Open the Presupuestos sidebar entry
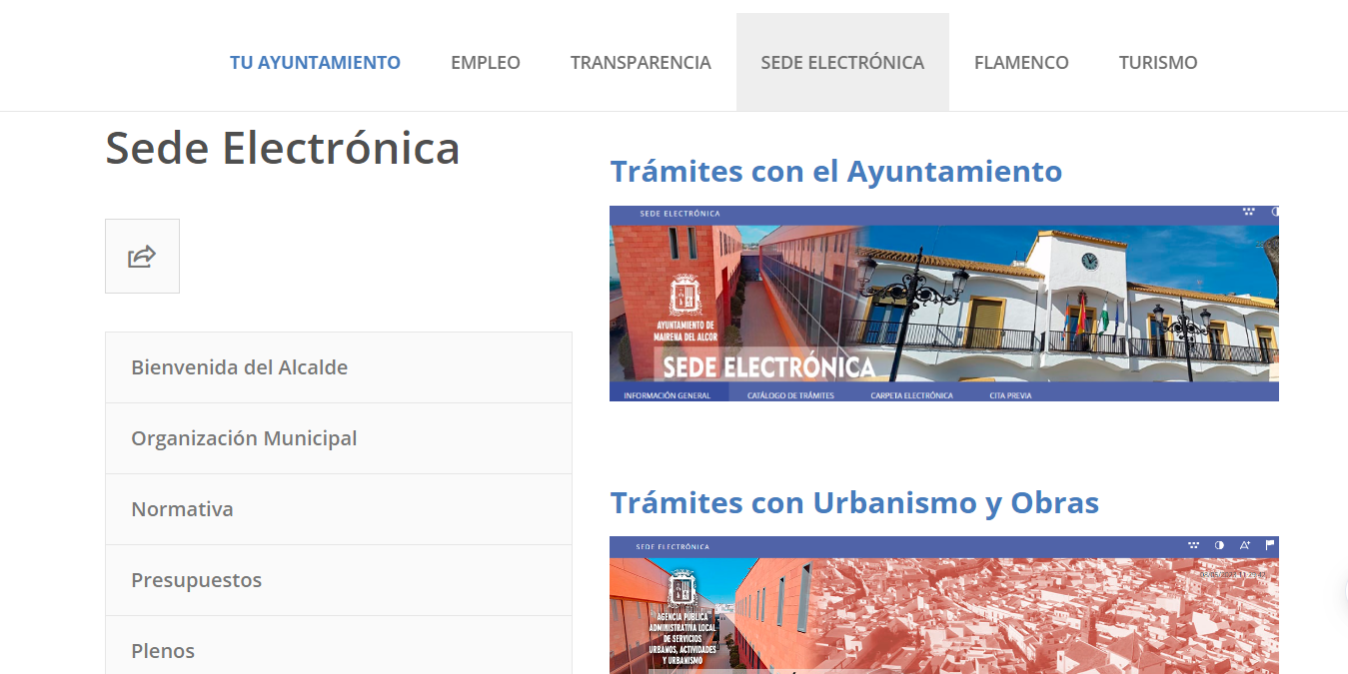Screen dimensions: 1348x674 coord(196,580)
